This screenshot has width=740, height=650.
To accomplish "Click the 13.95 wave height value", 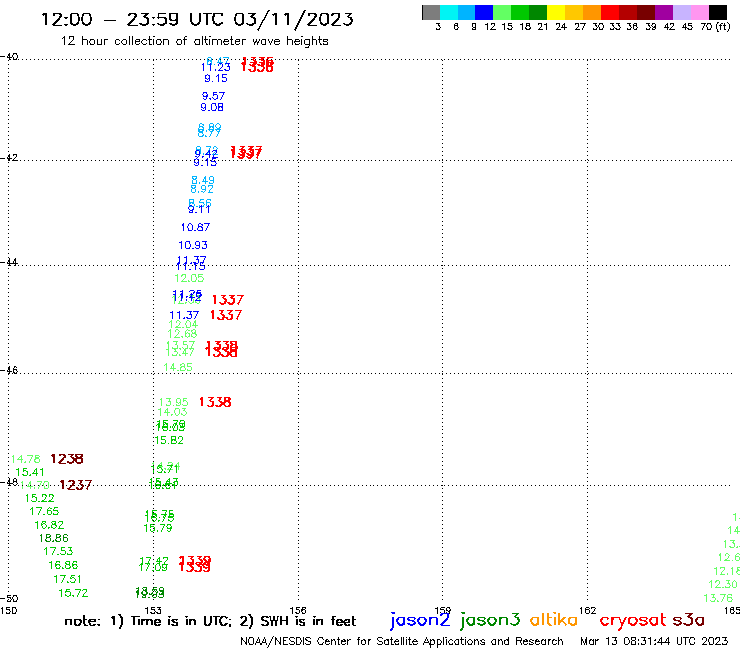I will 173,402.
